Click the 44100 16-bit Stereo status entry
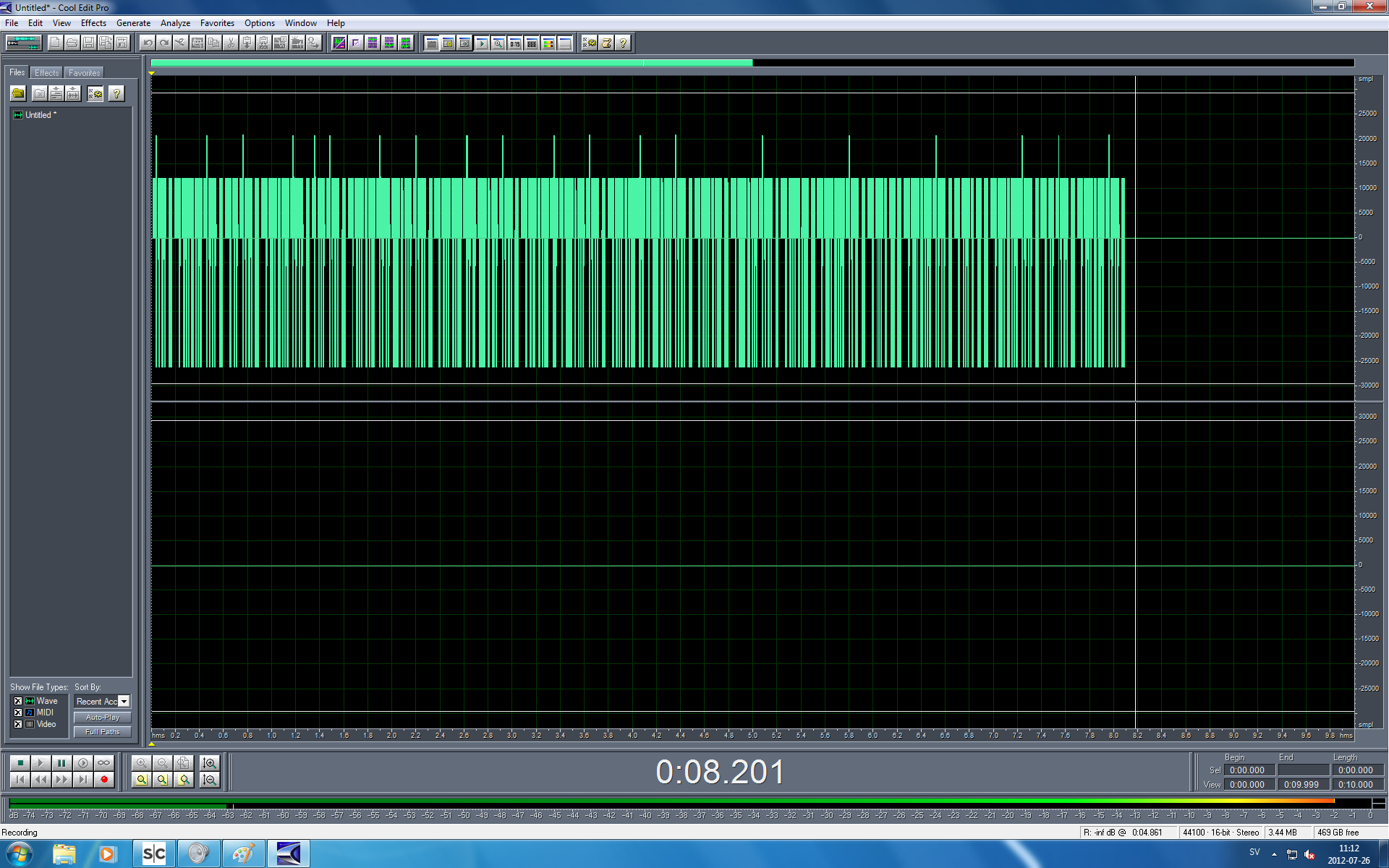The height and width of the screenshot is (868, 1389). 1221,833
